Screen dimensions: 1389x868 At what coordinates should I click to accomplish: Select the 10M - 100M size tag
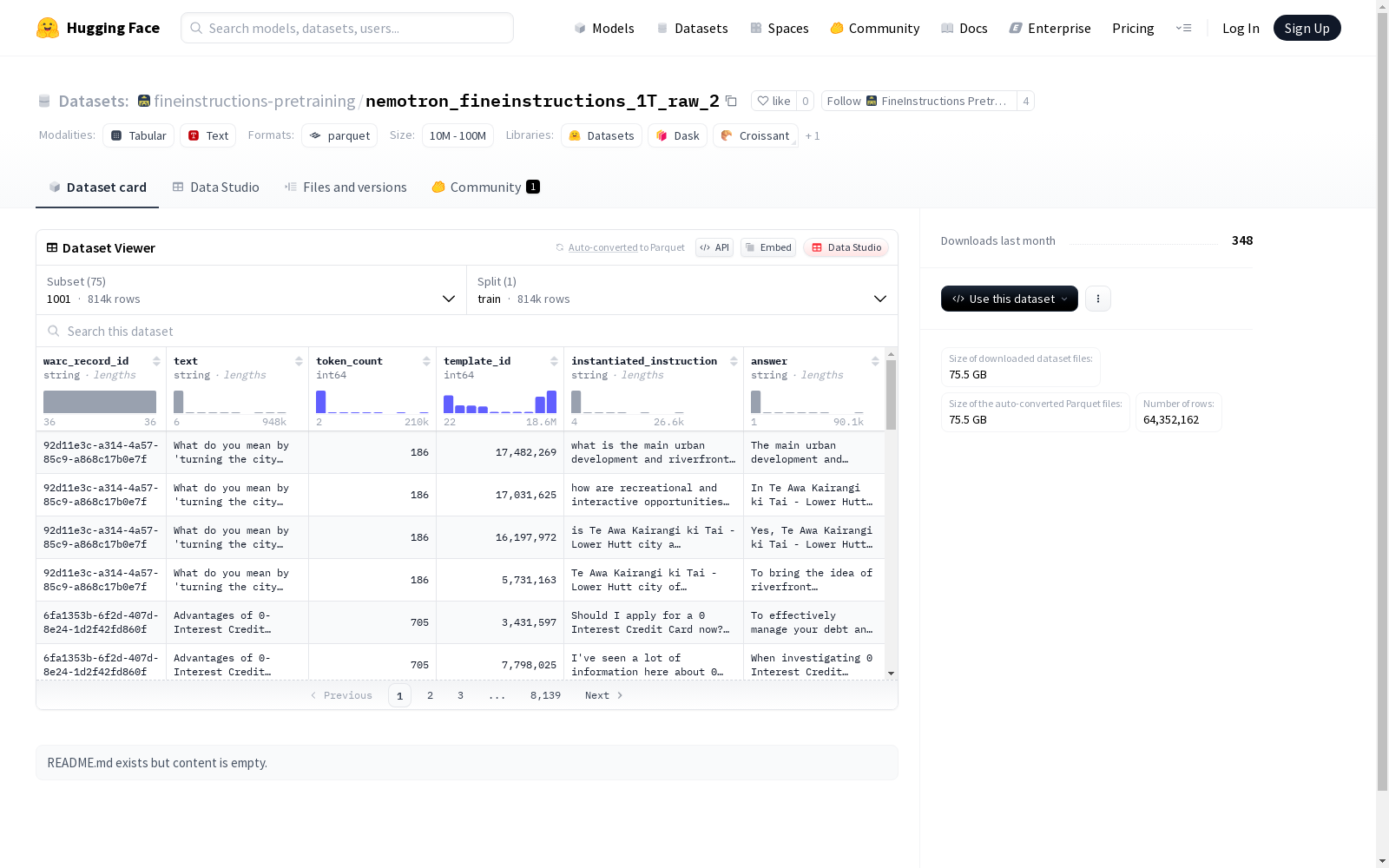(x=458, y=135)
